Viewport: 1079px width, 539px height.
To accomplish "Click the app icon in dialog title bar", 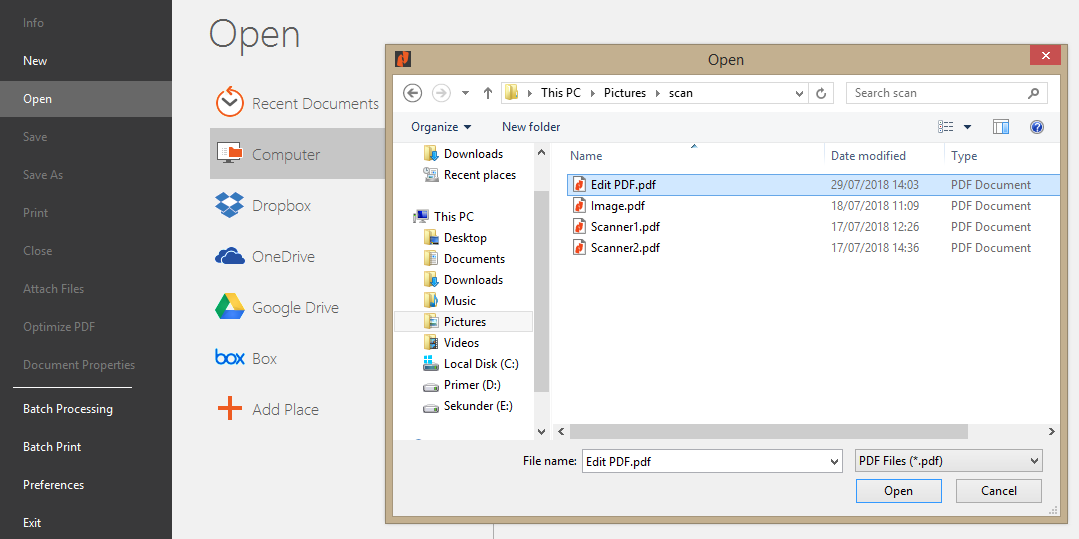I will (x=403, y=59).
